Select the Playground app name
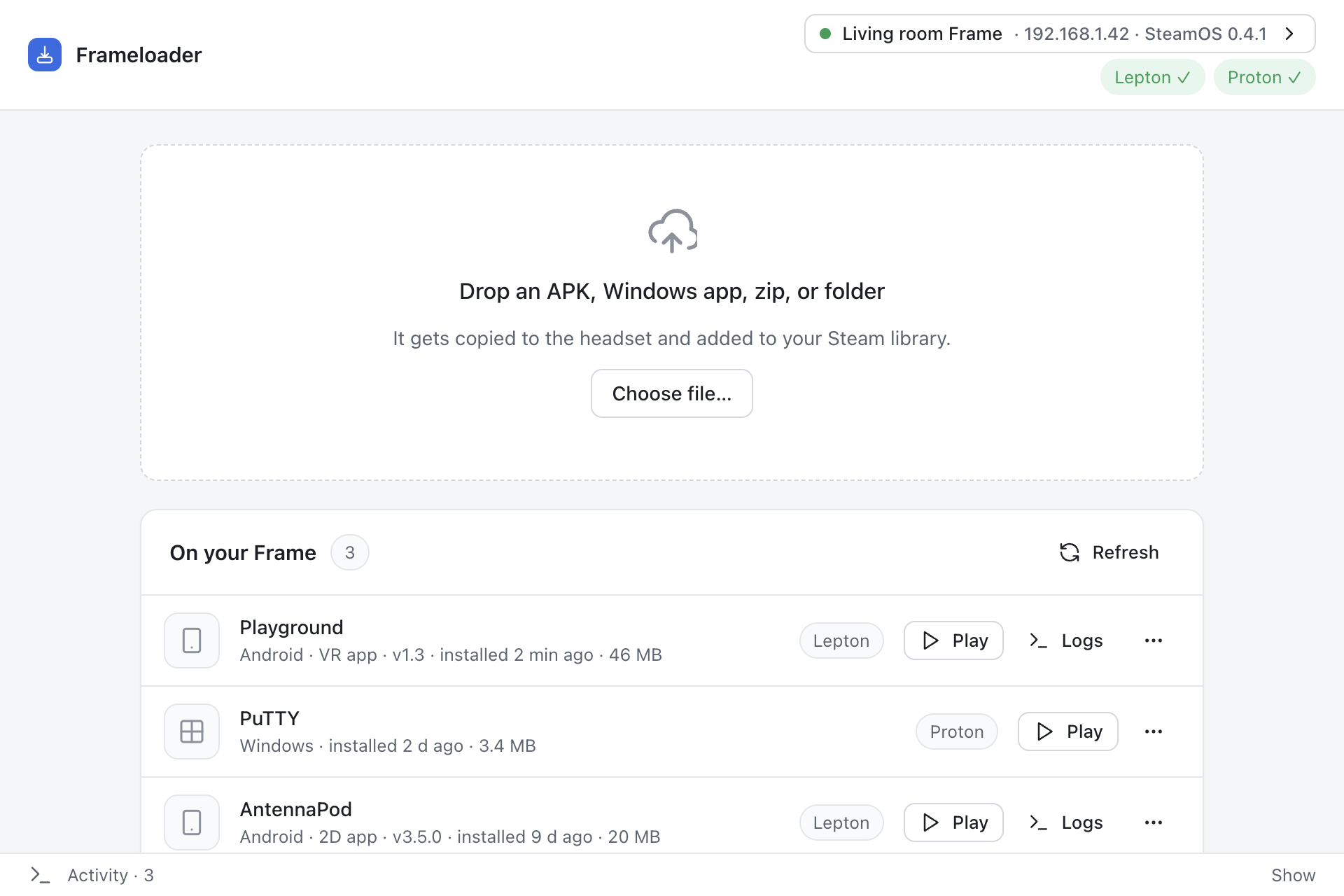1344x896 pixels. pyautogui.click(x=291, y=627)
